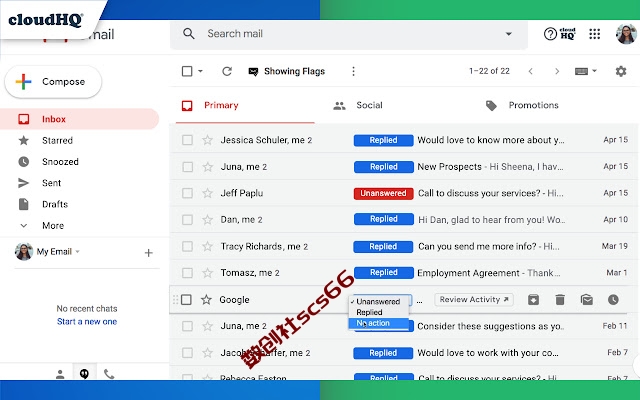Viewport: 640px width, 400px height.
Task: Star the Tomasz email
Action: (x=207, y=273)
